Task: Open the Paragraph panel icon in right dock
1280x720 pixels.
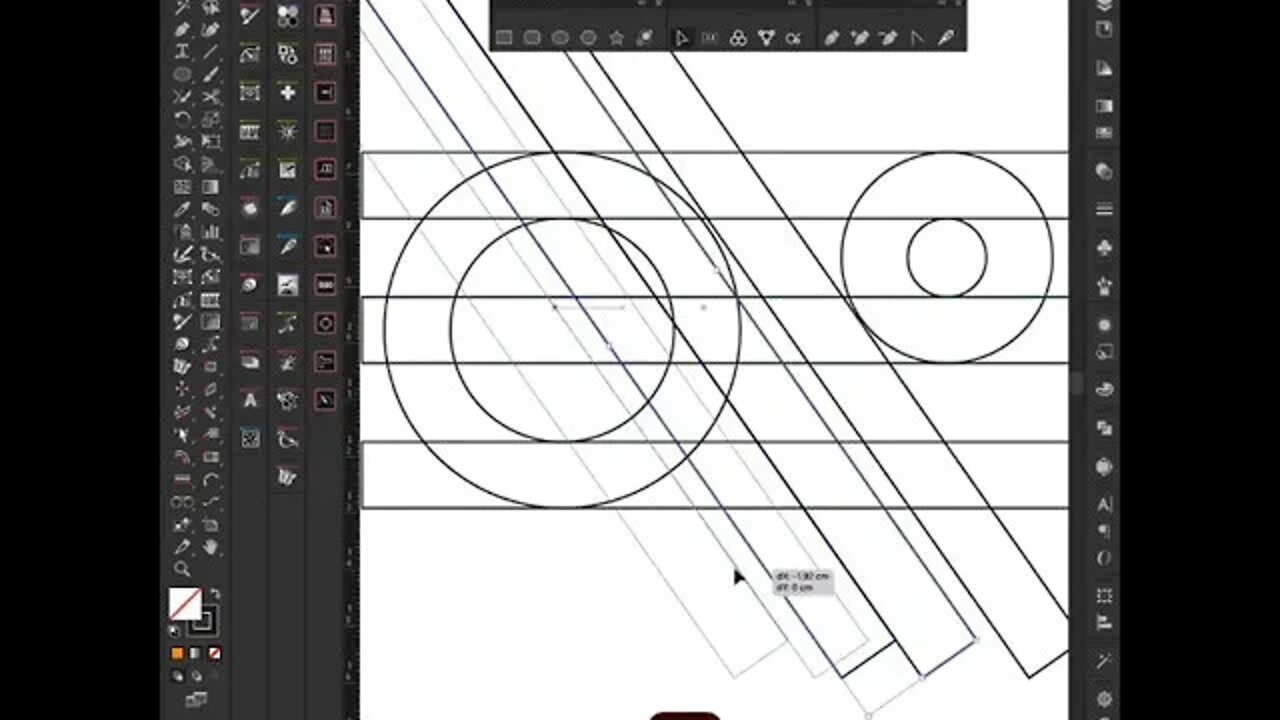Action: (1104, 531)
